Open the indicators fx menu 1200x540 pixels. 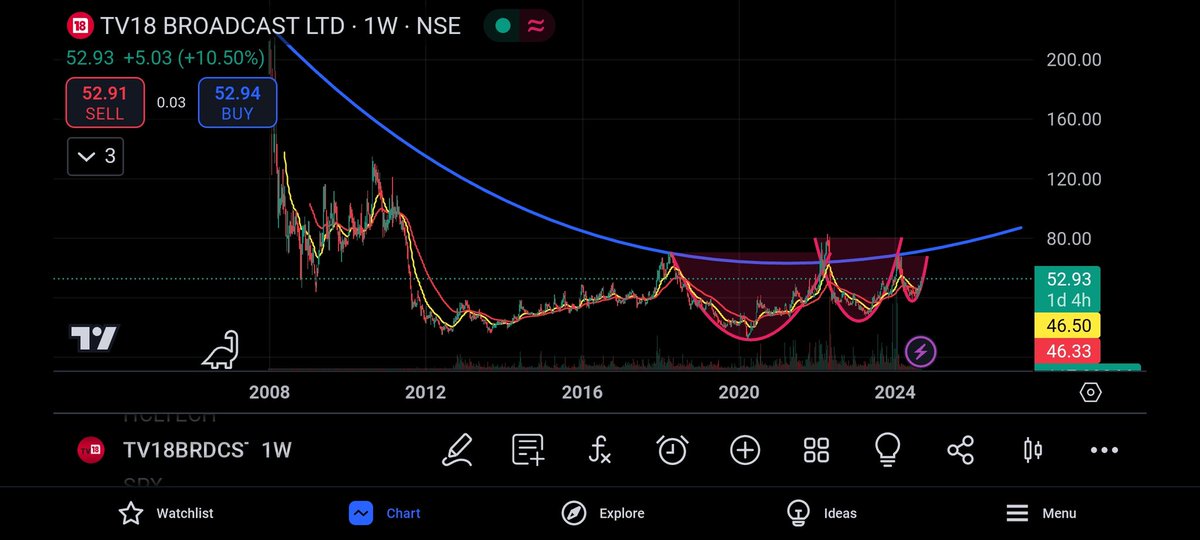(599, 450)
